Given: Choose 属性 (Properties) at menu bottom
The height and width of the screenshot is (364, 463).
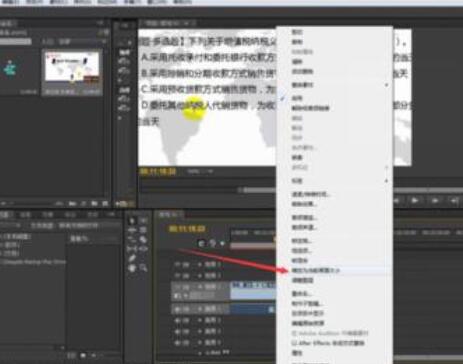Looking at the screenshot, I should click(x=297, y=353).
